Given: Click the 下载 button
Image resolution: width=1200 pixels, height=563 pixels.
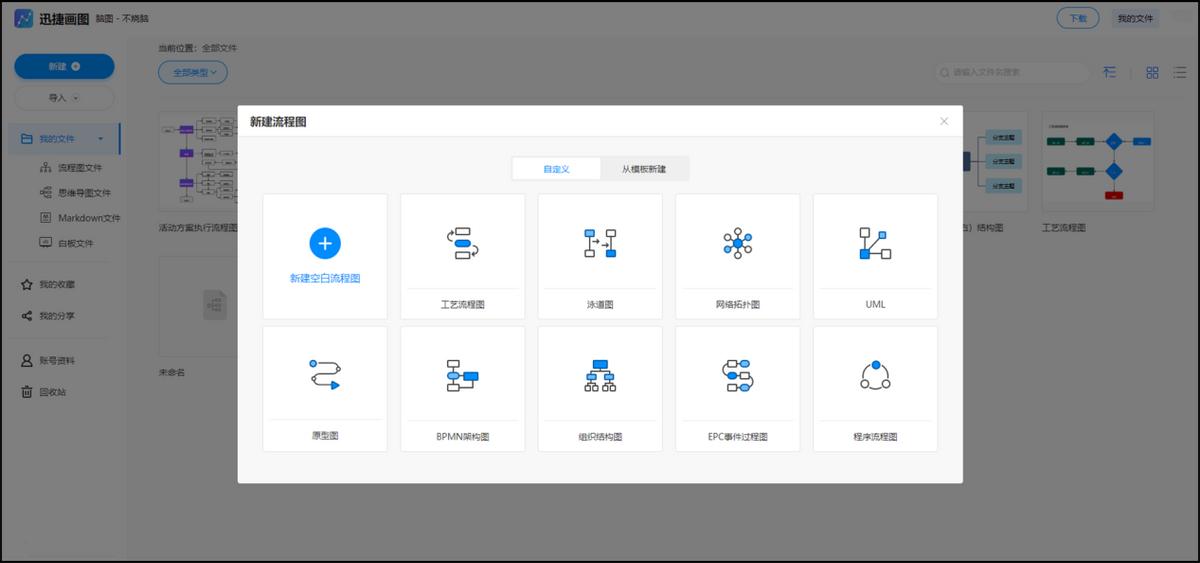Looking at the screenshot, I should (1077, 18).
